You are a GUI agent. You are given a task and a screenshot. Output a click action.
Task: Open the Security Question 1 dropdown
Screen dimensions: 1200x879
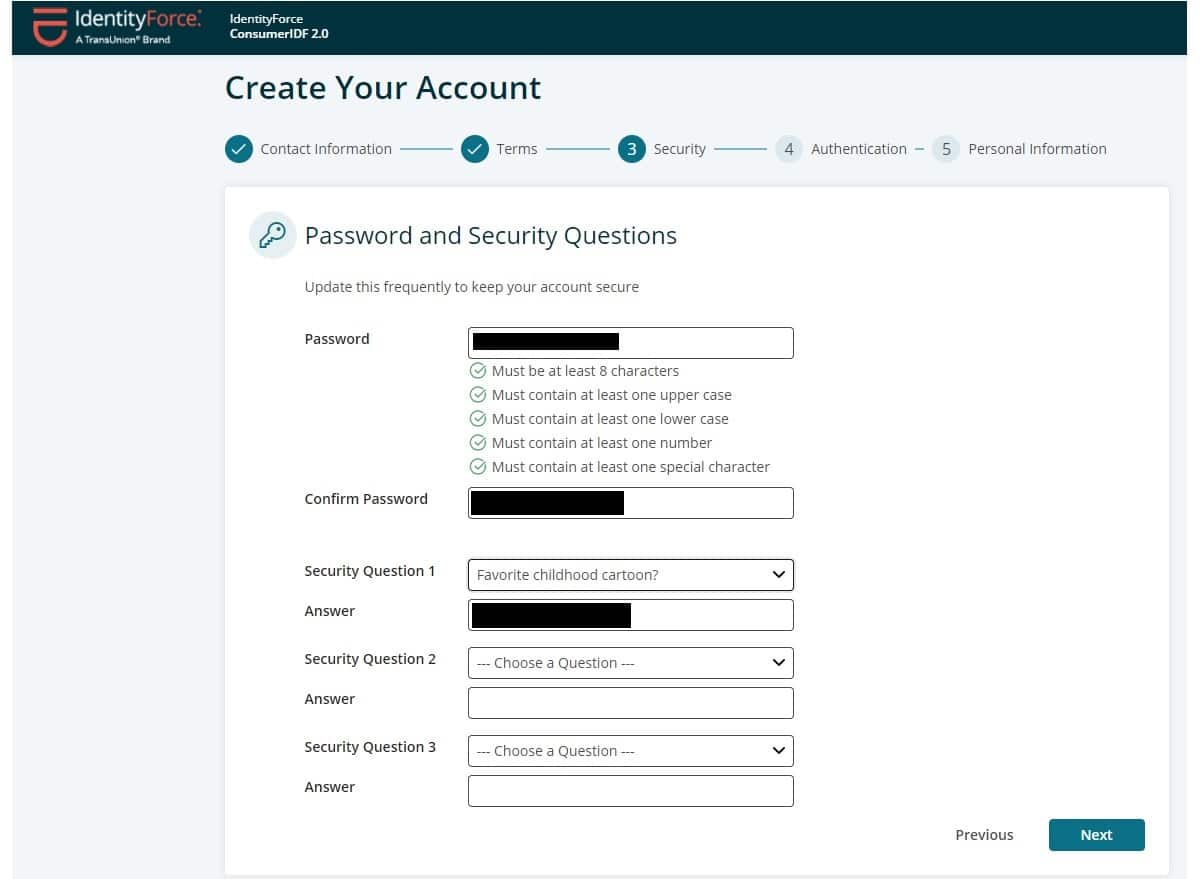click(x=631, y=575)
